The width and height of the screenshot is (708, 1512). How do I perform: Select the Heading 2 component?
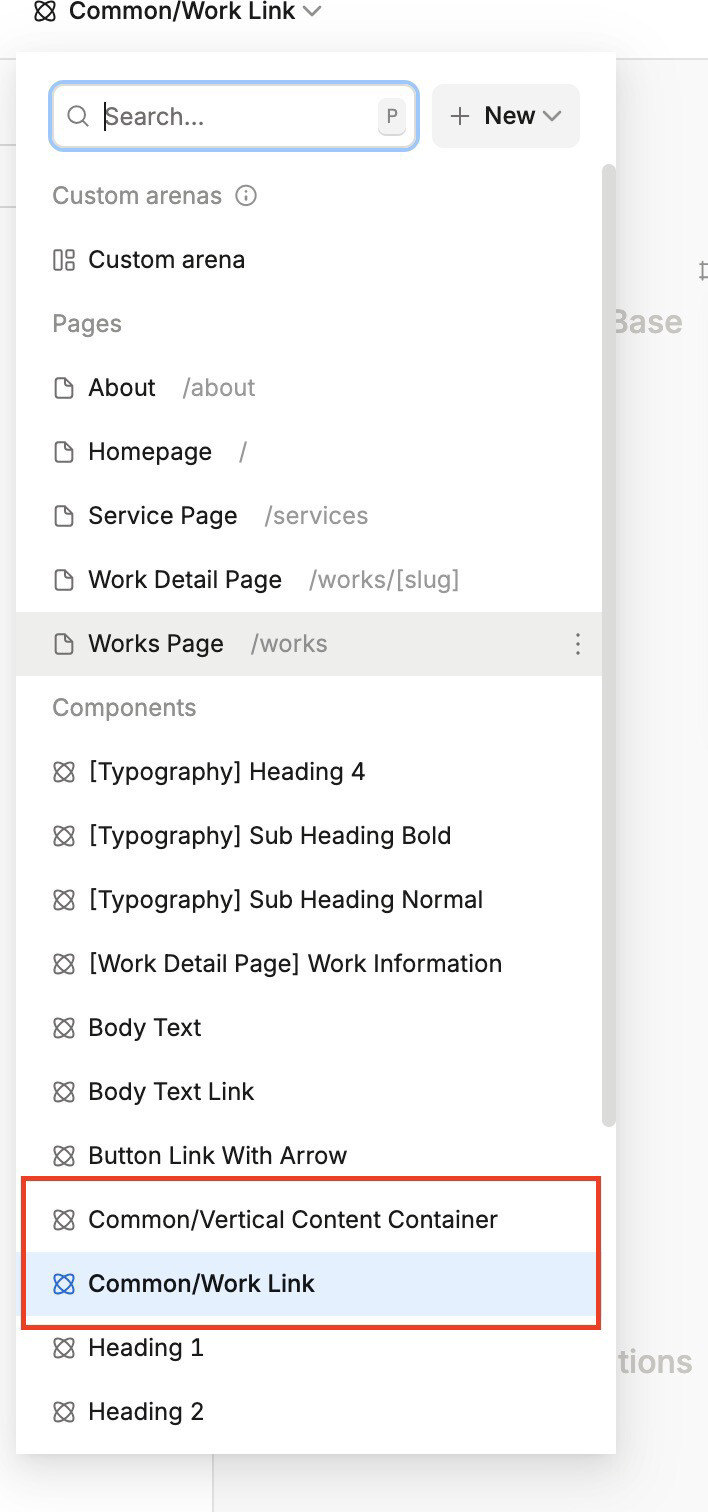(x=146, y=1412)
